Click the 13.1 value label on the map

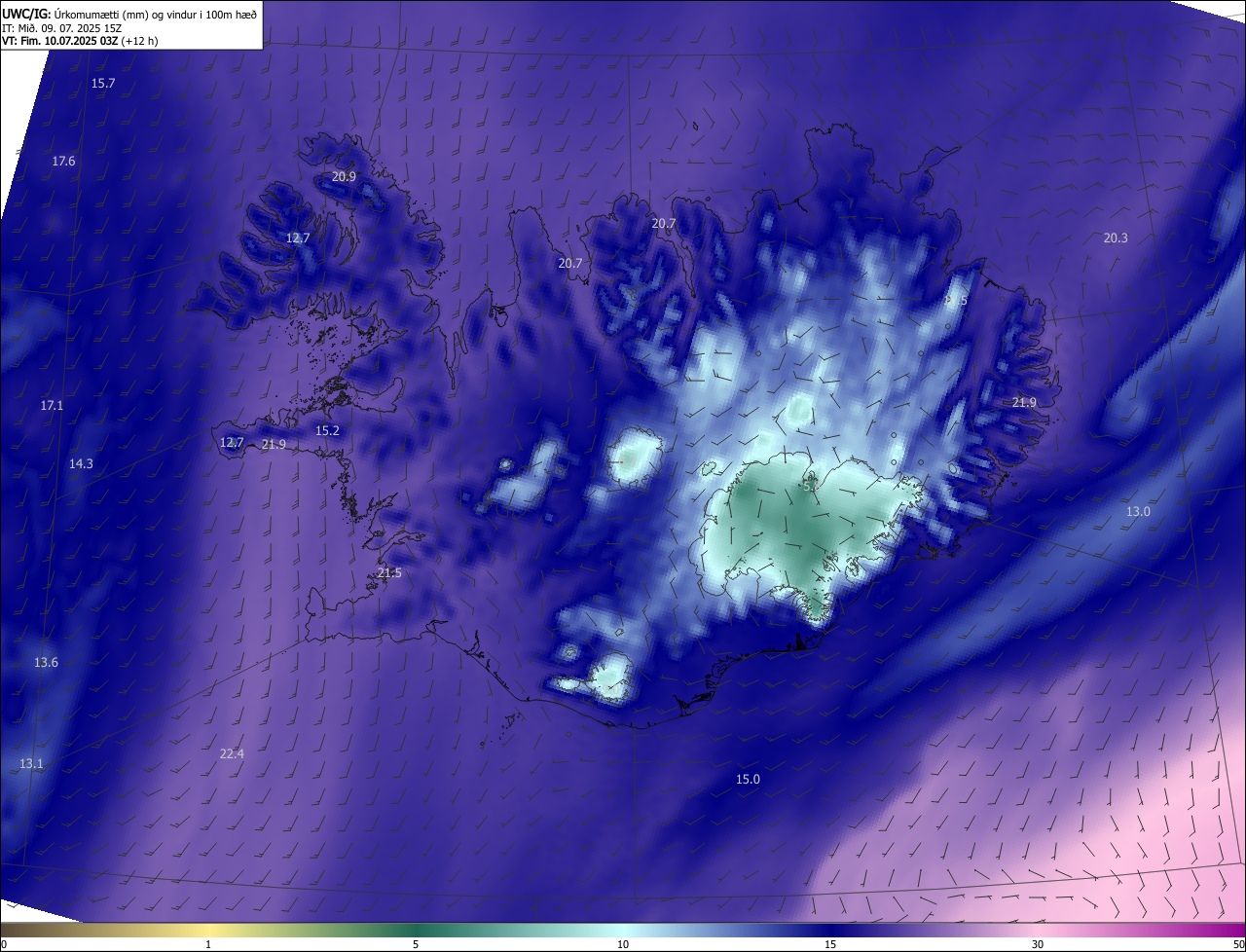click(31, 763)
